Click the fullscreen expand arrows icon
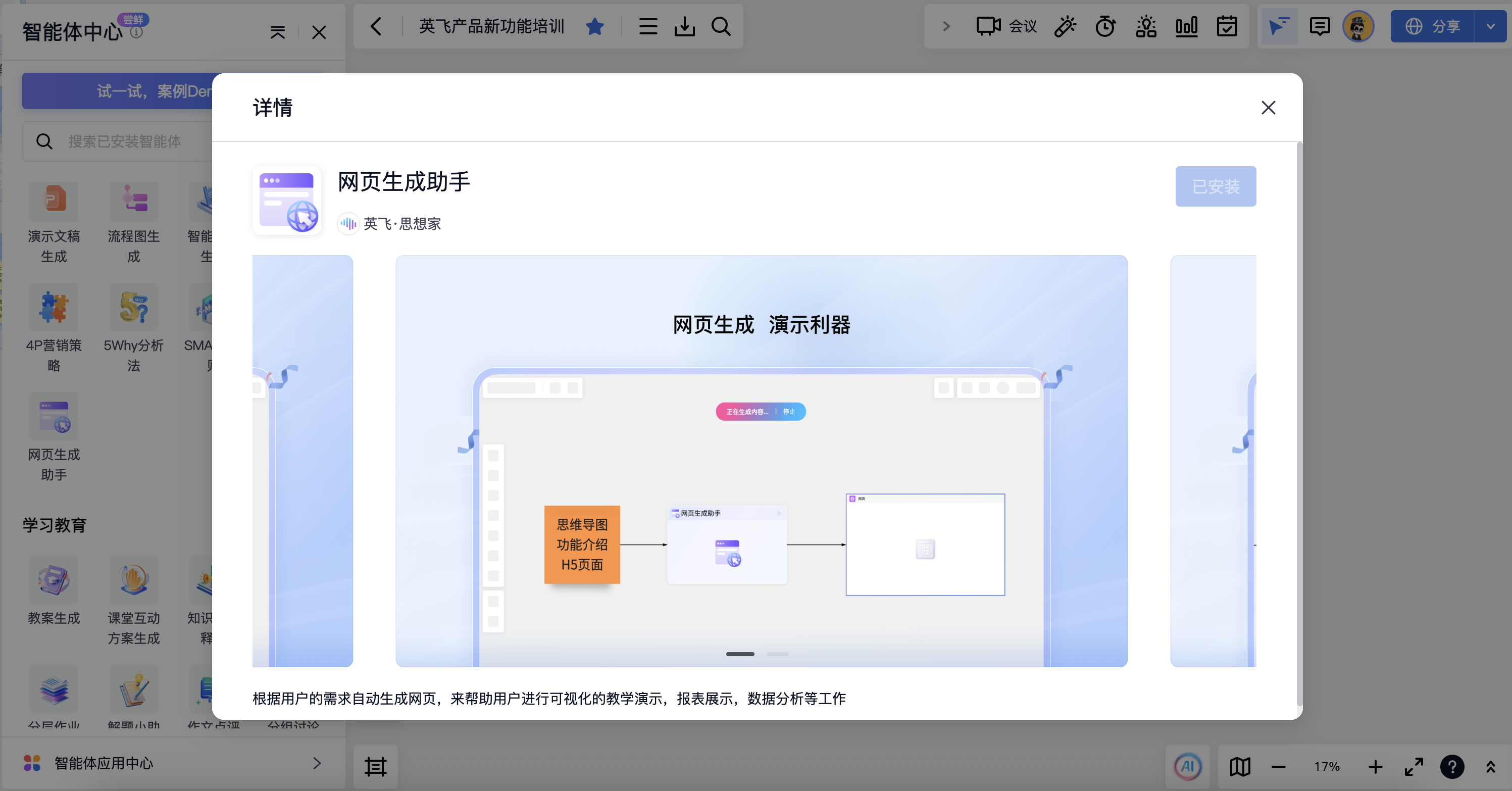Image resolution: width=1512 pixels, height=791 pixels. click(x=1414, y=766)
